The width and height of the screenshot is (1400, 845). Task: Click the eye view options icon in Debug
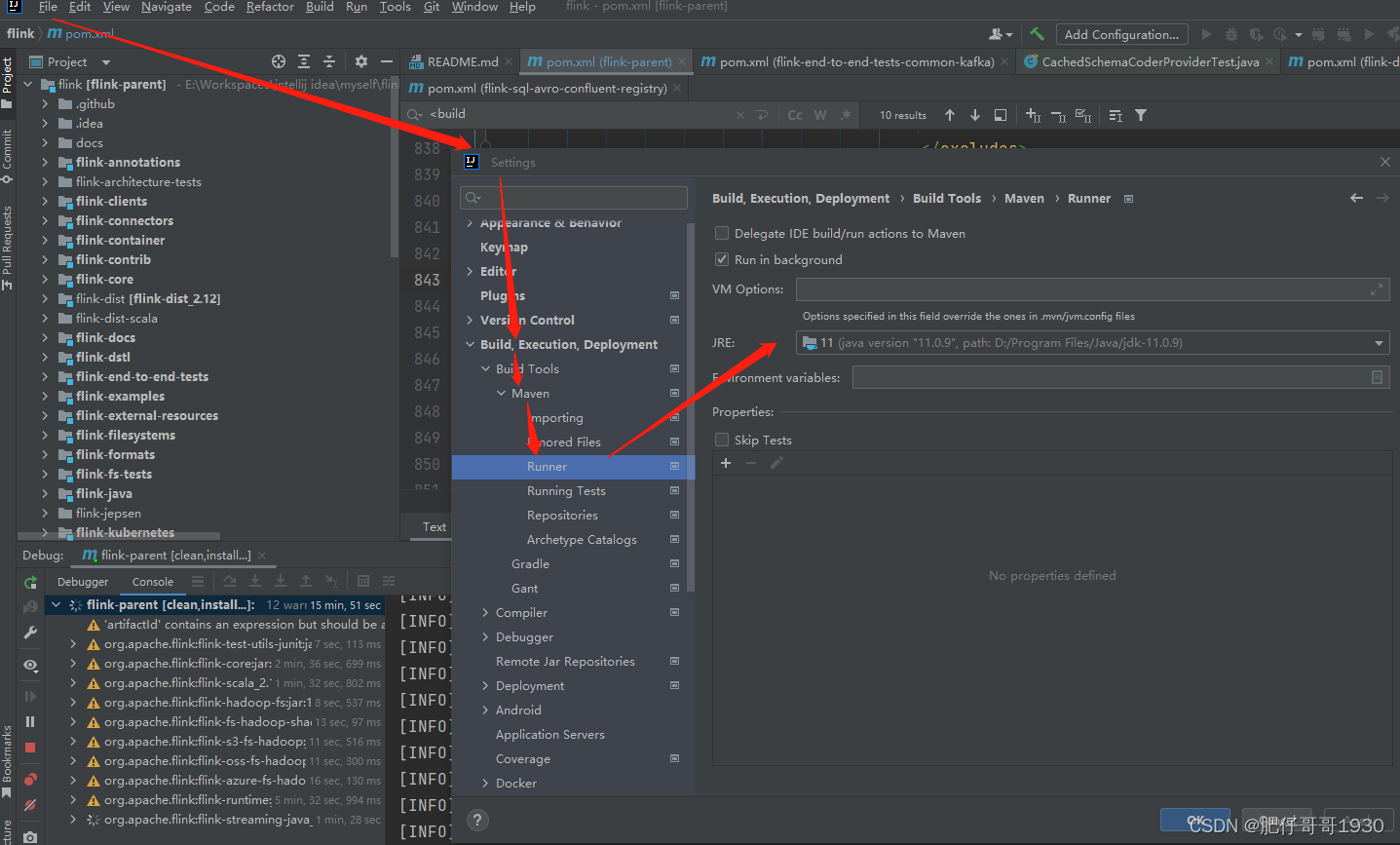pos(30,666)
